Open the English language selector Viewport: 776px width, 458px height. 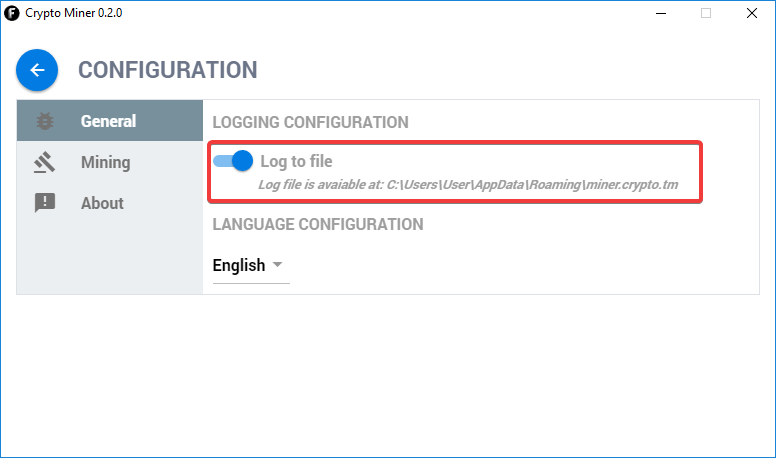(x=240, y=265)
